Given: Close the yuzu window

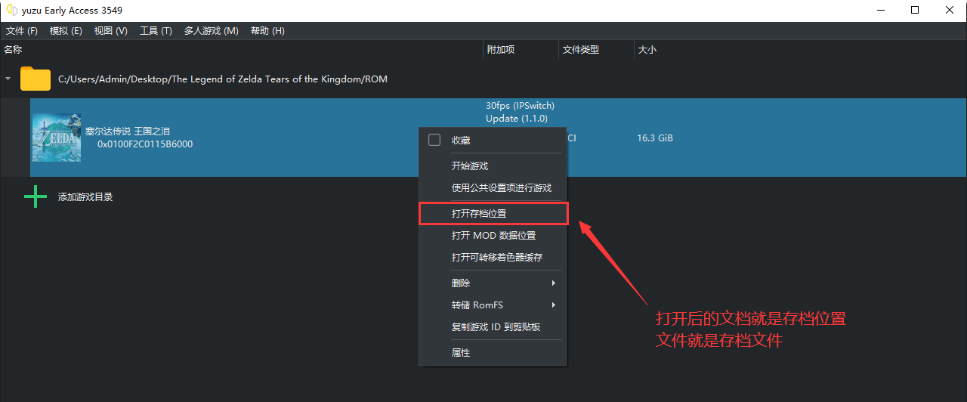Looking at the screenshot, I should (x=950, y=10).
